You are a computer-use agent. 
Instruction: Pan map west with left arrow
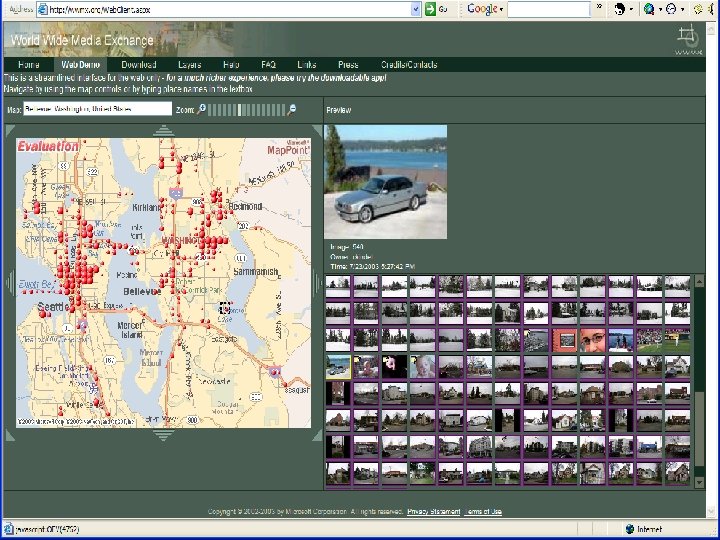coord(10,283)
